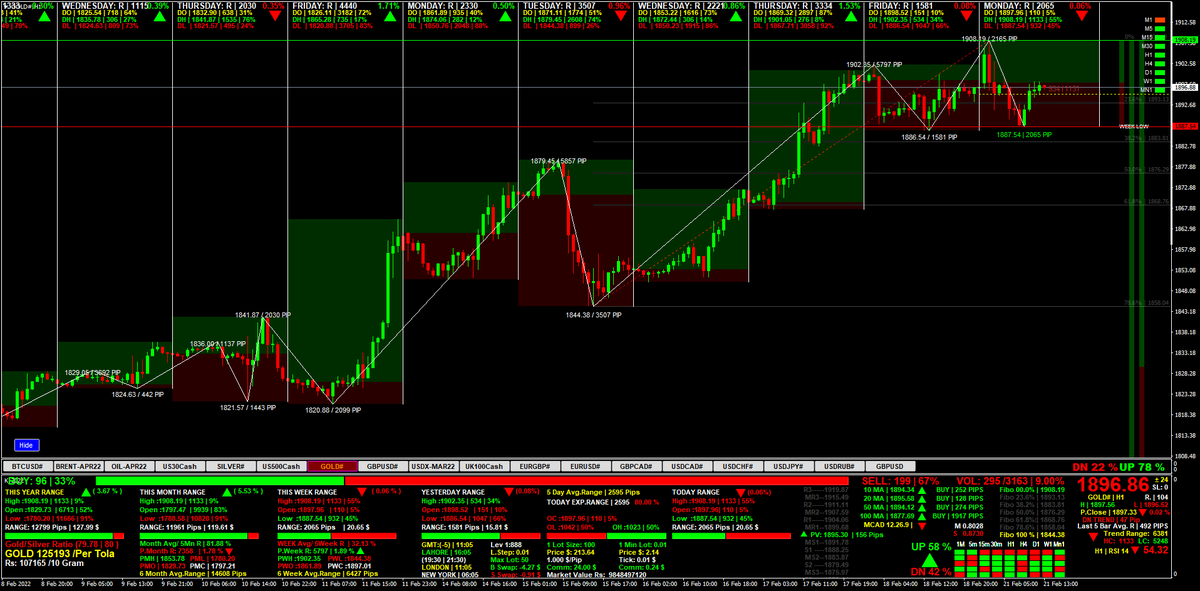
Task: Click the THIS YEAR RANGE green up arrow
Action: pyautogui.click(x=86, y=492)
